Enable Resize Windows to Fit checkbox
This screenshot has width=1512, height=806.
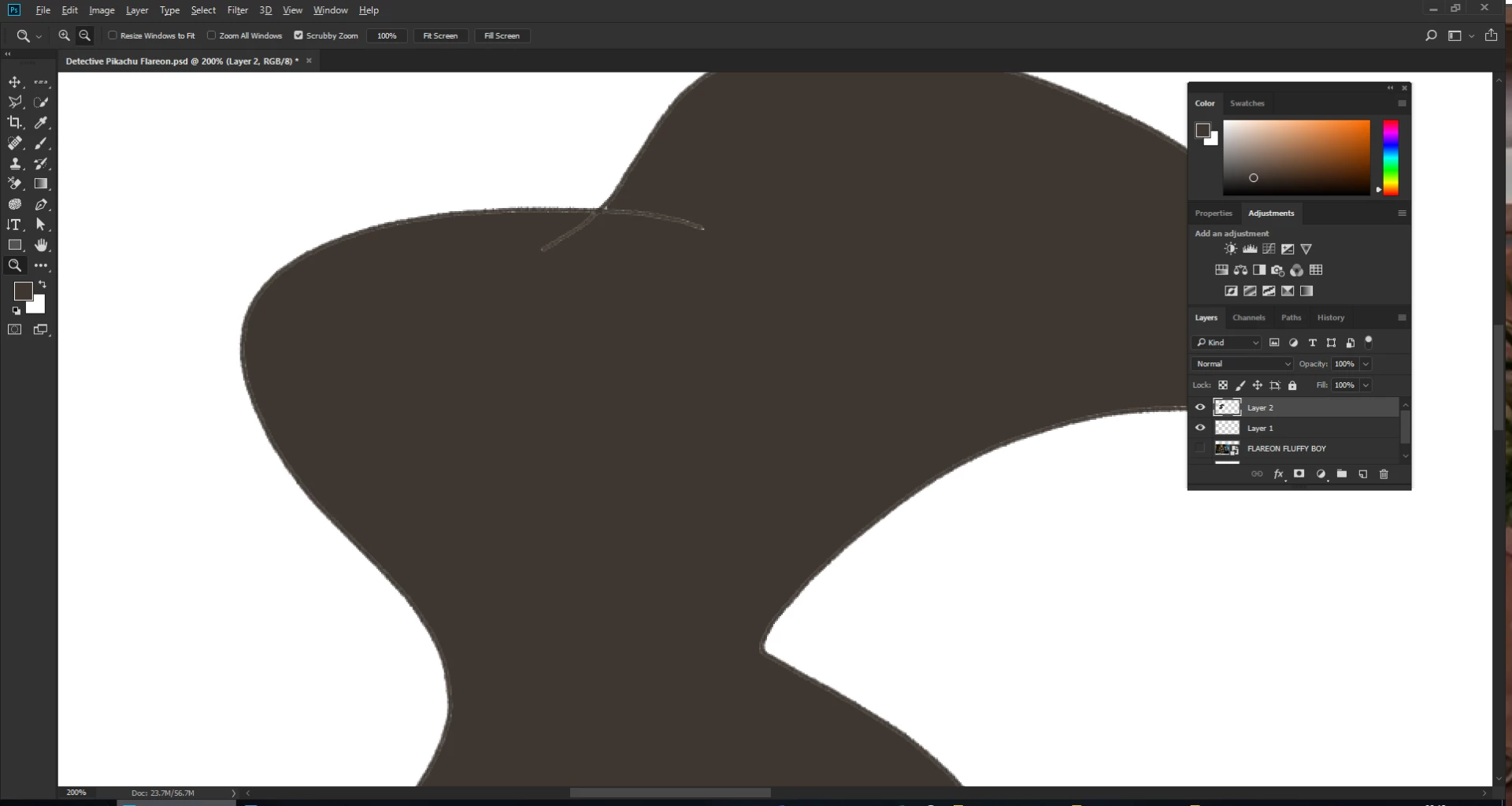coord(113,35)
